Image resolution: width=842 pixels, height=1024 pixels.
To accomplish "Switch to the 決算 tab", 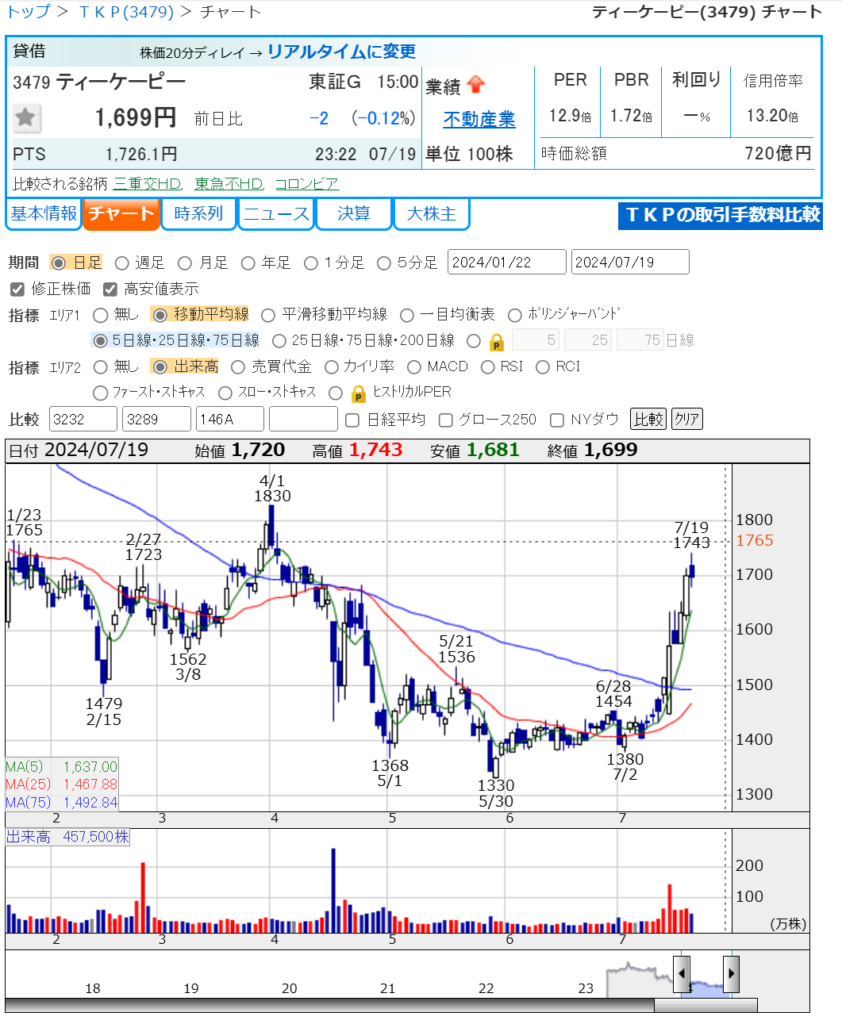I will point(354,214).
